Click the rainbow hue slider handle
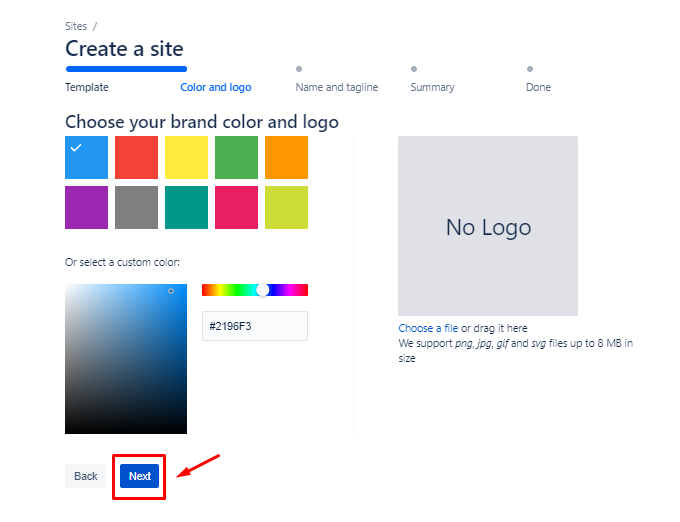Viewport: 680px width, 522px height. (262, 290)
